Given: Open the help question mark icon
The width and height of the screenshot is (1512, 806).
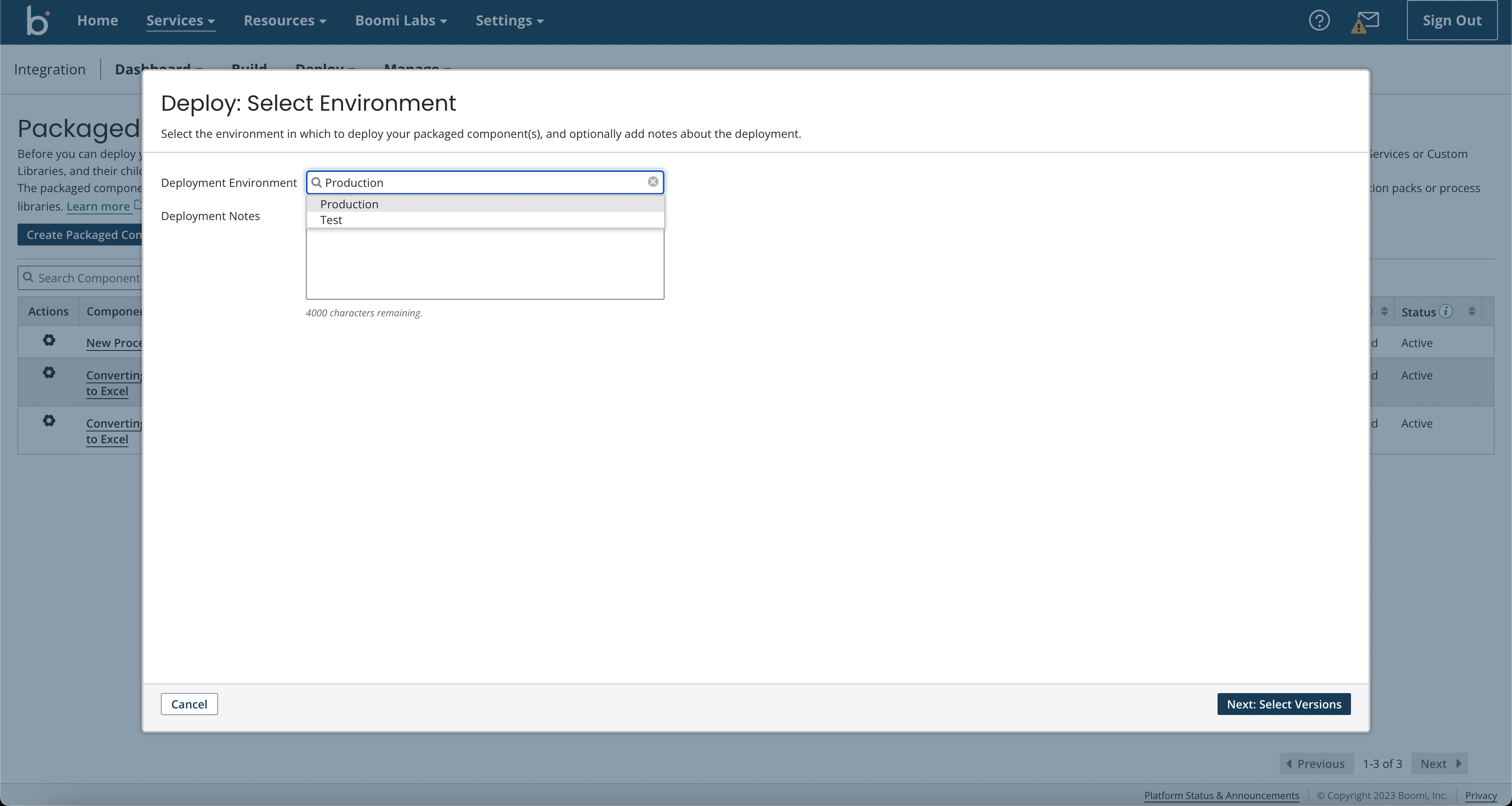Looking at the screenshot, I should pos(1319,21).
